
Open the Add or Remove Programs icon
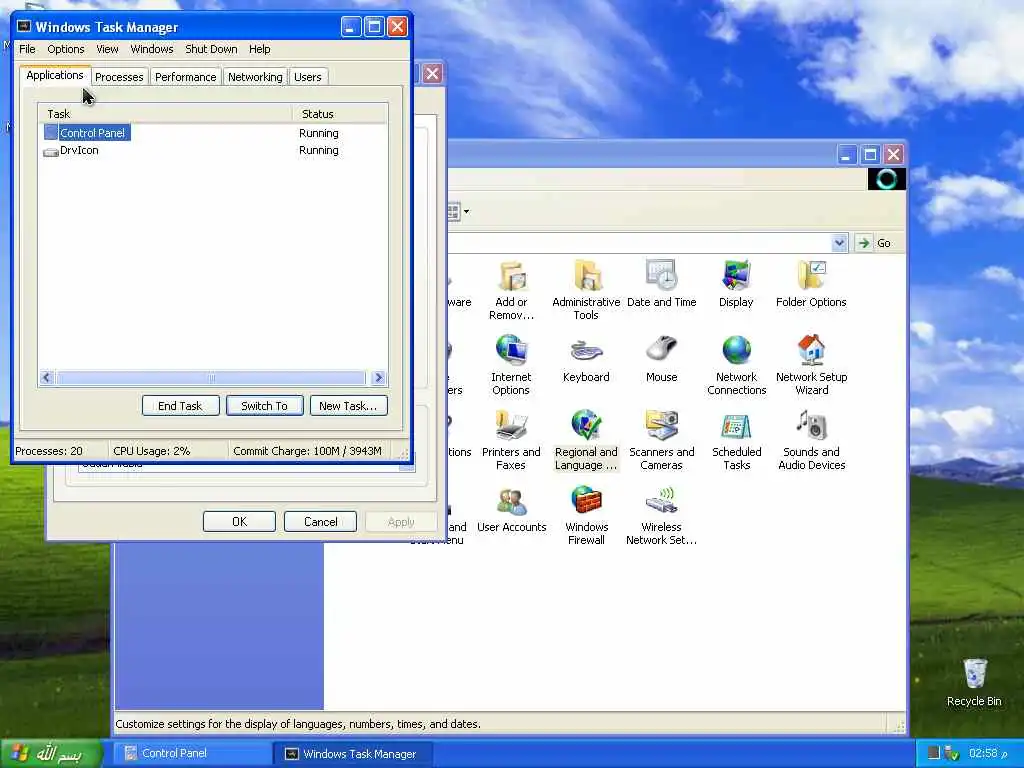[511, 289]
